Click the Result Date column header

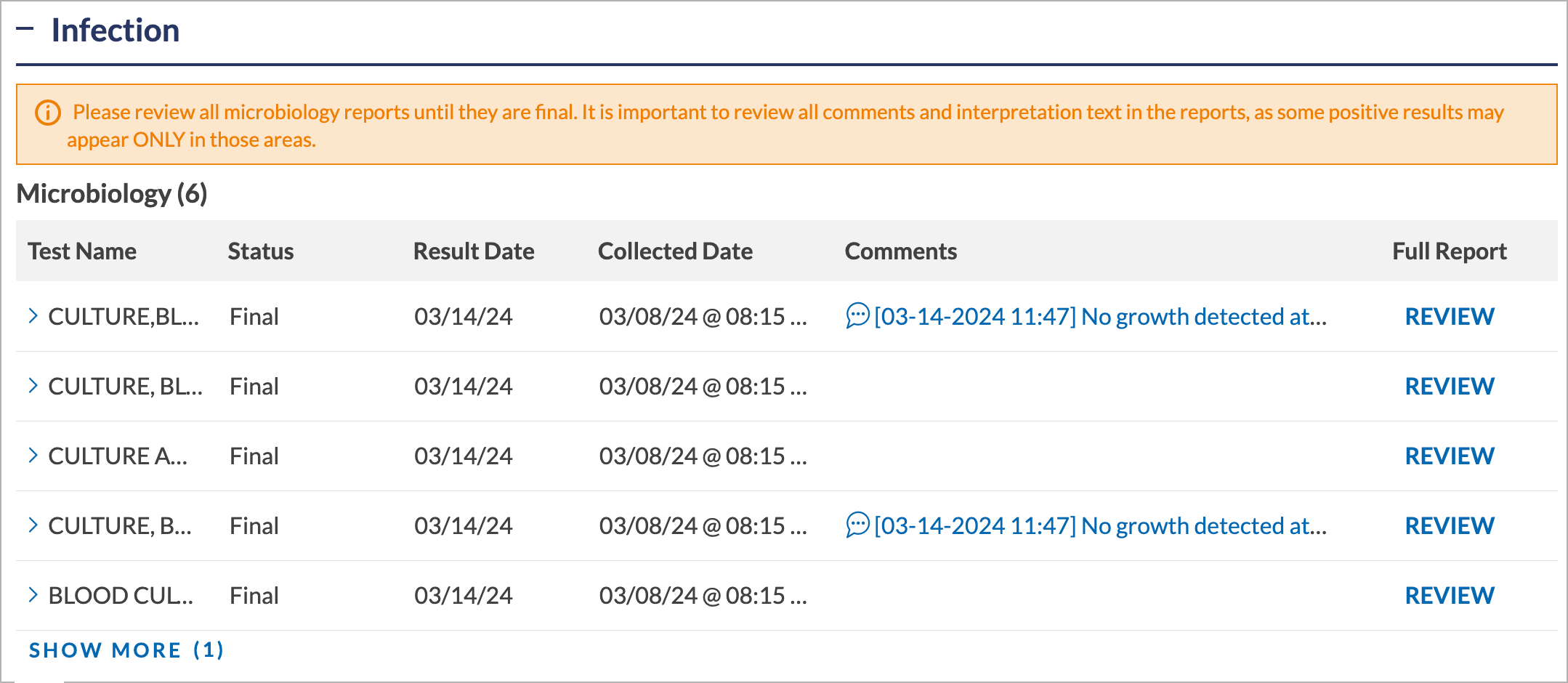(x=474, y=251)
